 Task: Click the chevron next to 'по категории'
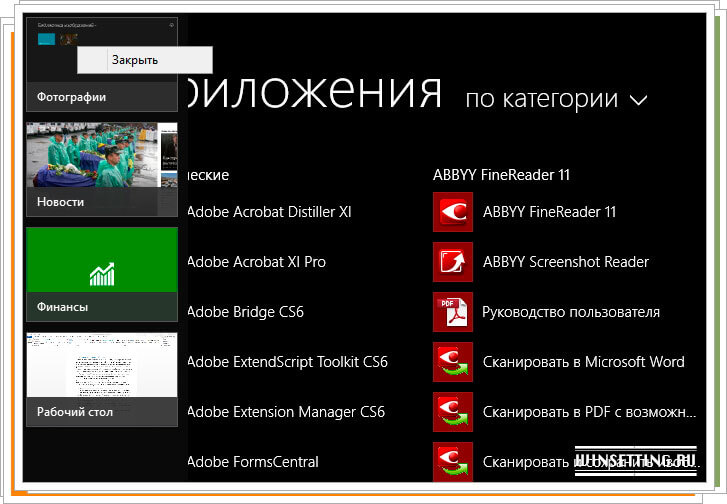tap(638, 100)
